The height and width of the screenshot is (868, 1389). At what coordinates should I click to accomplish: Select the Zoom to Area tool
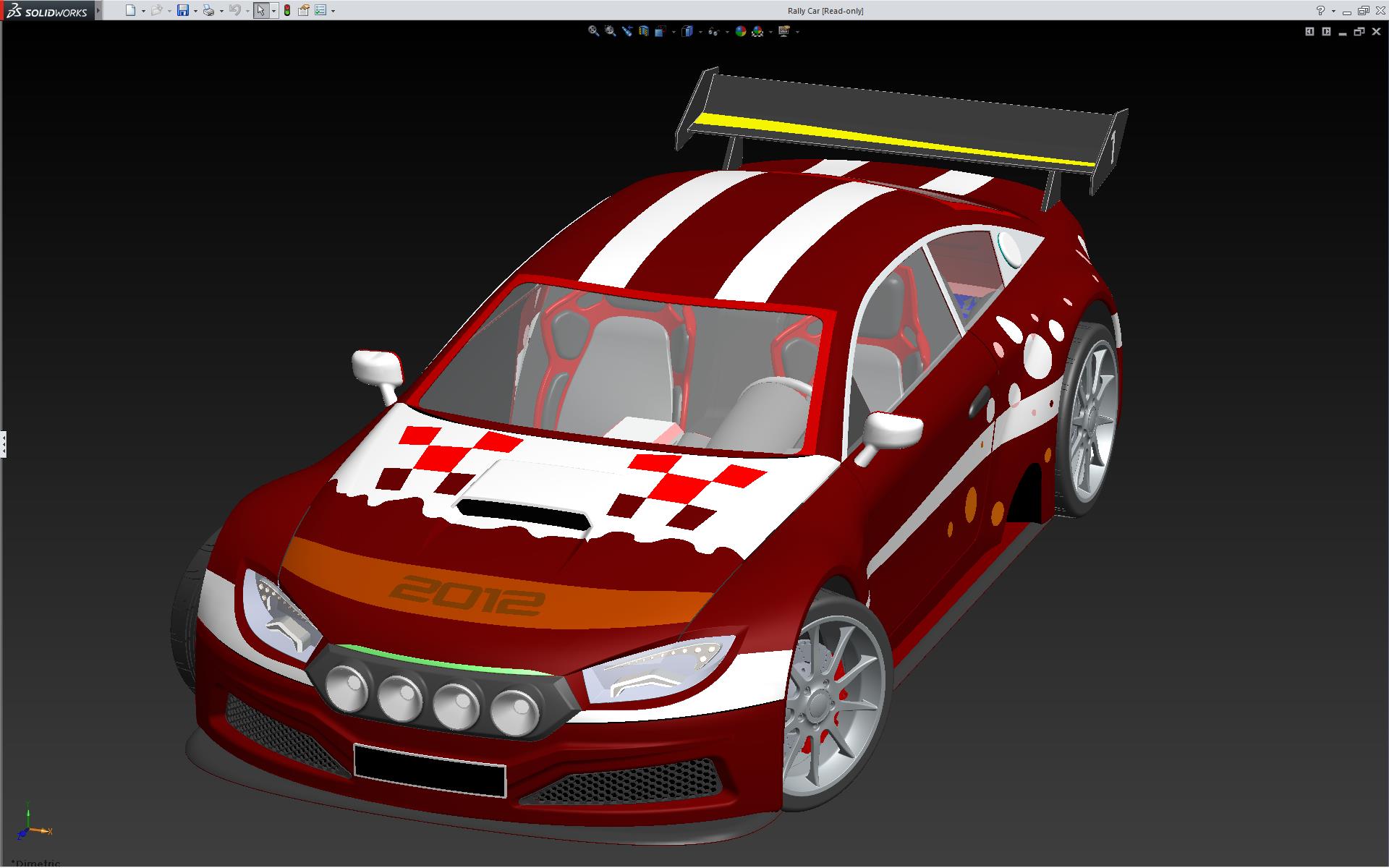[610, 31]
